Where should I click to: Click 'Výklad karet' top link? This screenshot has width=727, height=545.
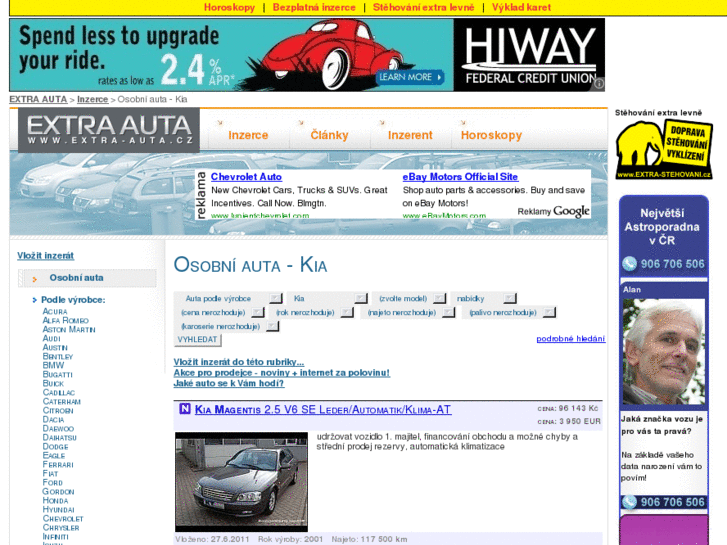(521, 7)
